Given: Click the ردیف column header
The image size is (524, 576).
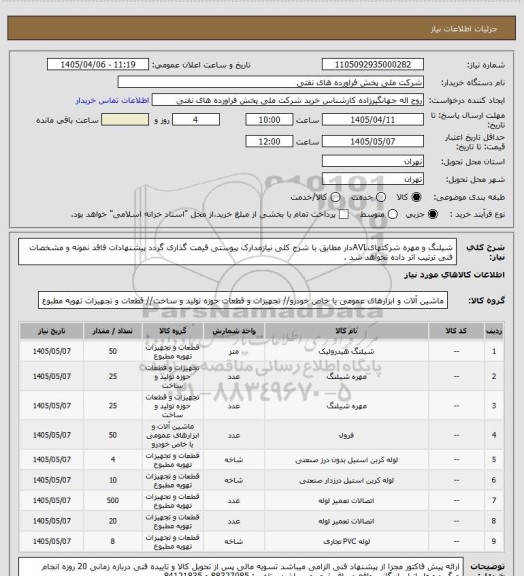Looking at the screenshot, I should tap(494, 331).
